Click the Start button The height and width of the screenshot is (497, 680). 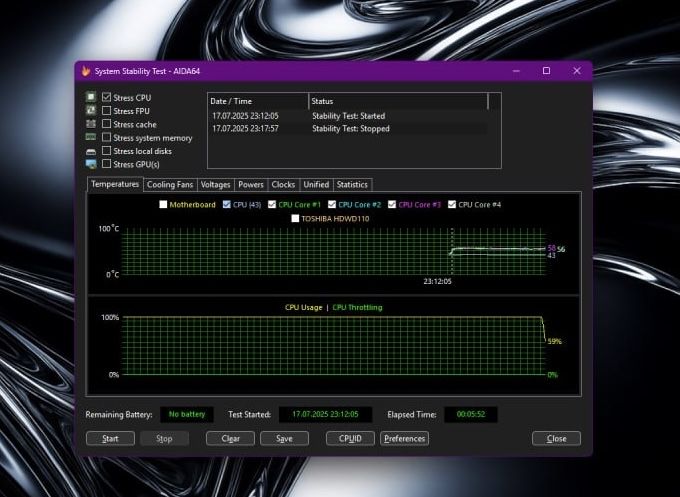pos(110,438)
